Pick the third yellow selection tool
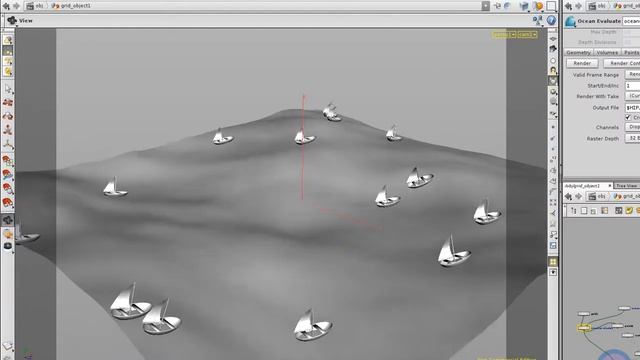Image resolution: width=640 pixels, height=360 pixels. [x=8, y=61]
